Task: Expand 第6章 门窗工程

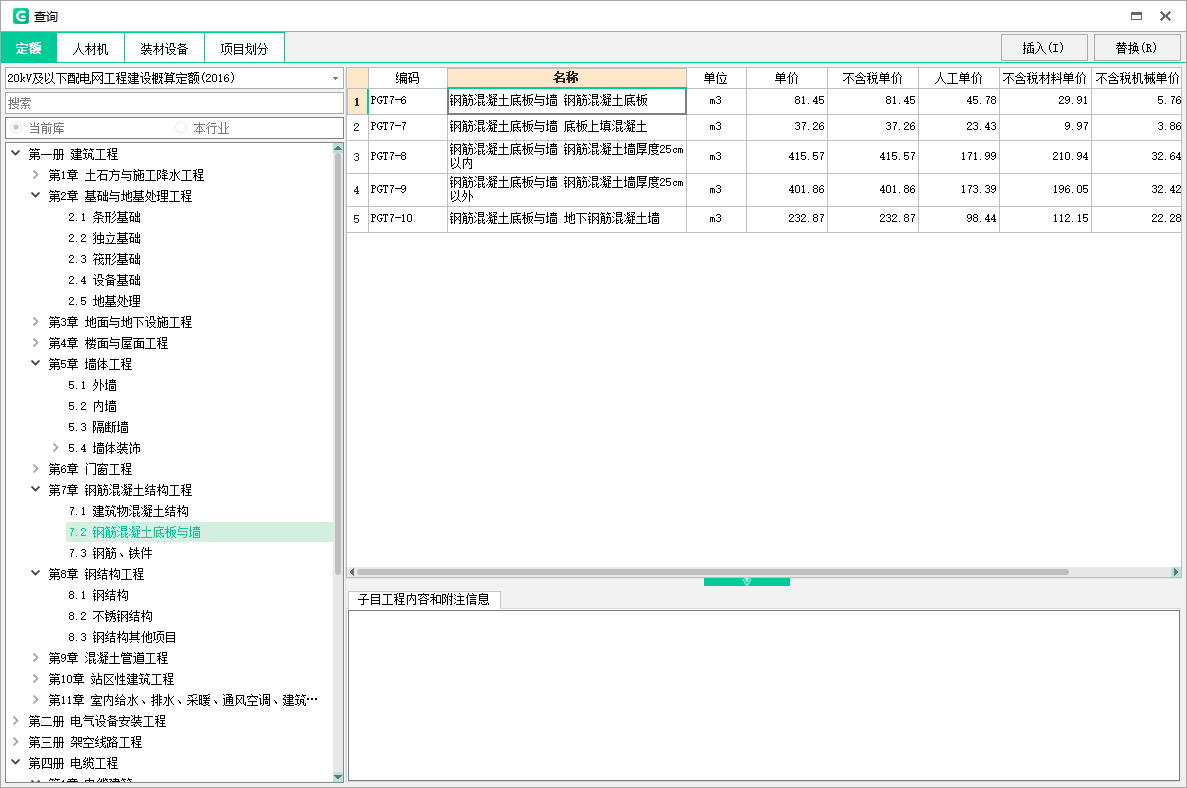Action: coord(36,469)
